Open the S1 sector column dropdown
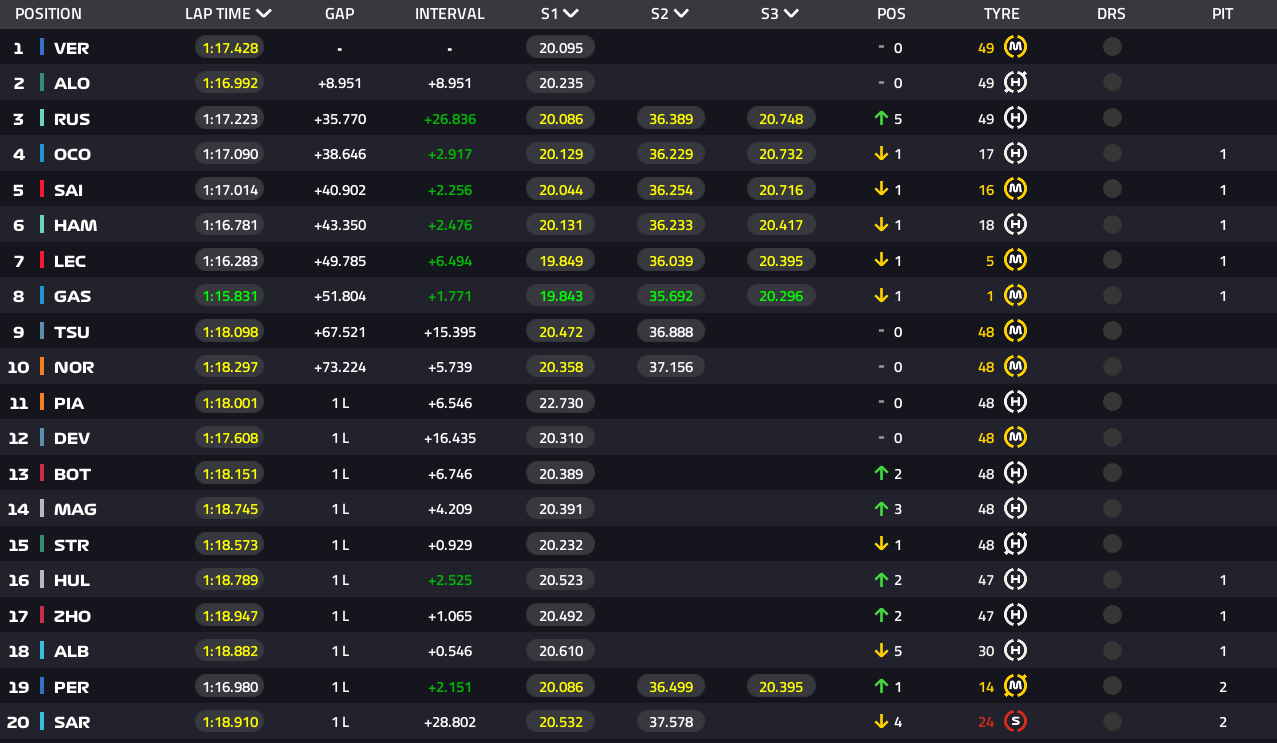 click(571, 14)
